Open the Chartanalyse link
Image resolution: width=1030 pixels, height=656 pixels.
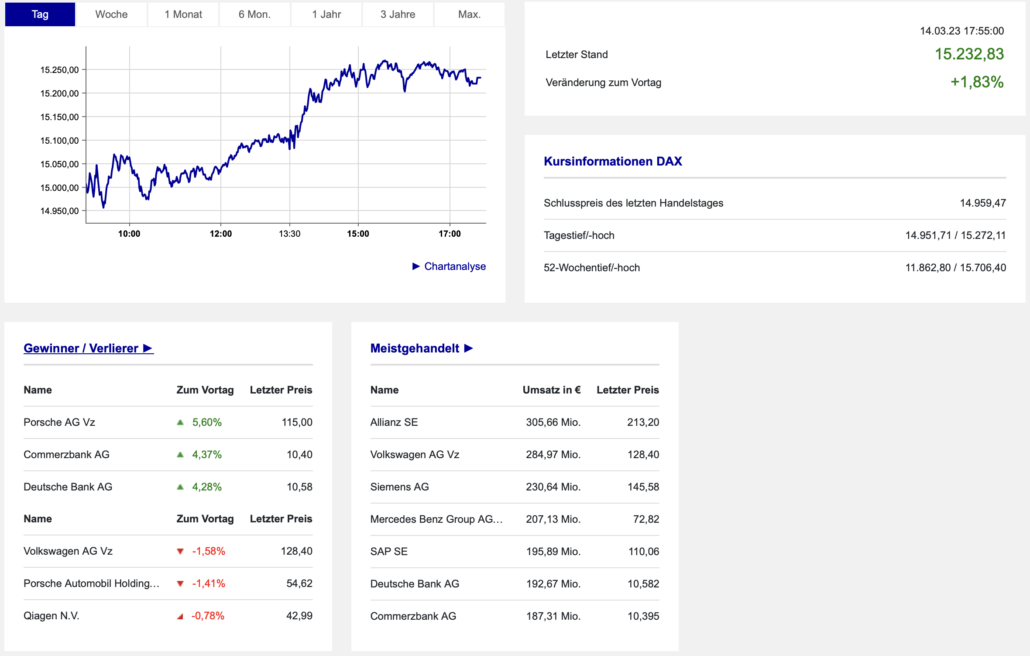pos(455,266)
